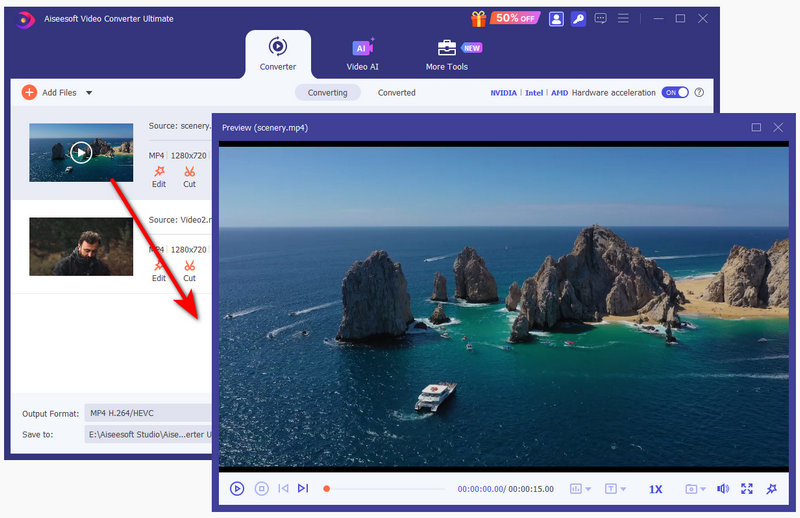Jump to the next frame in preview
800x518 pixels.
303,489
